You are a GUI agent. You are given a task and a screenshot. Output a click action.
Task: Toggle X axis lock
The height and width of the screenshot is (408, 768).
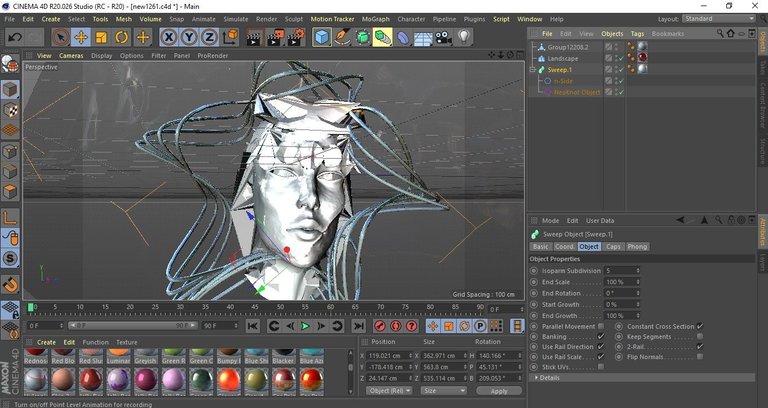click(x=168, y=37)
